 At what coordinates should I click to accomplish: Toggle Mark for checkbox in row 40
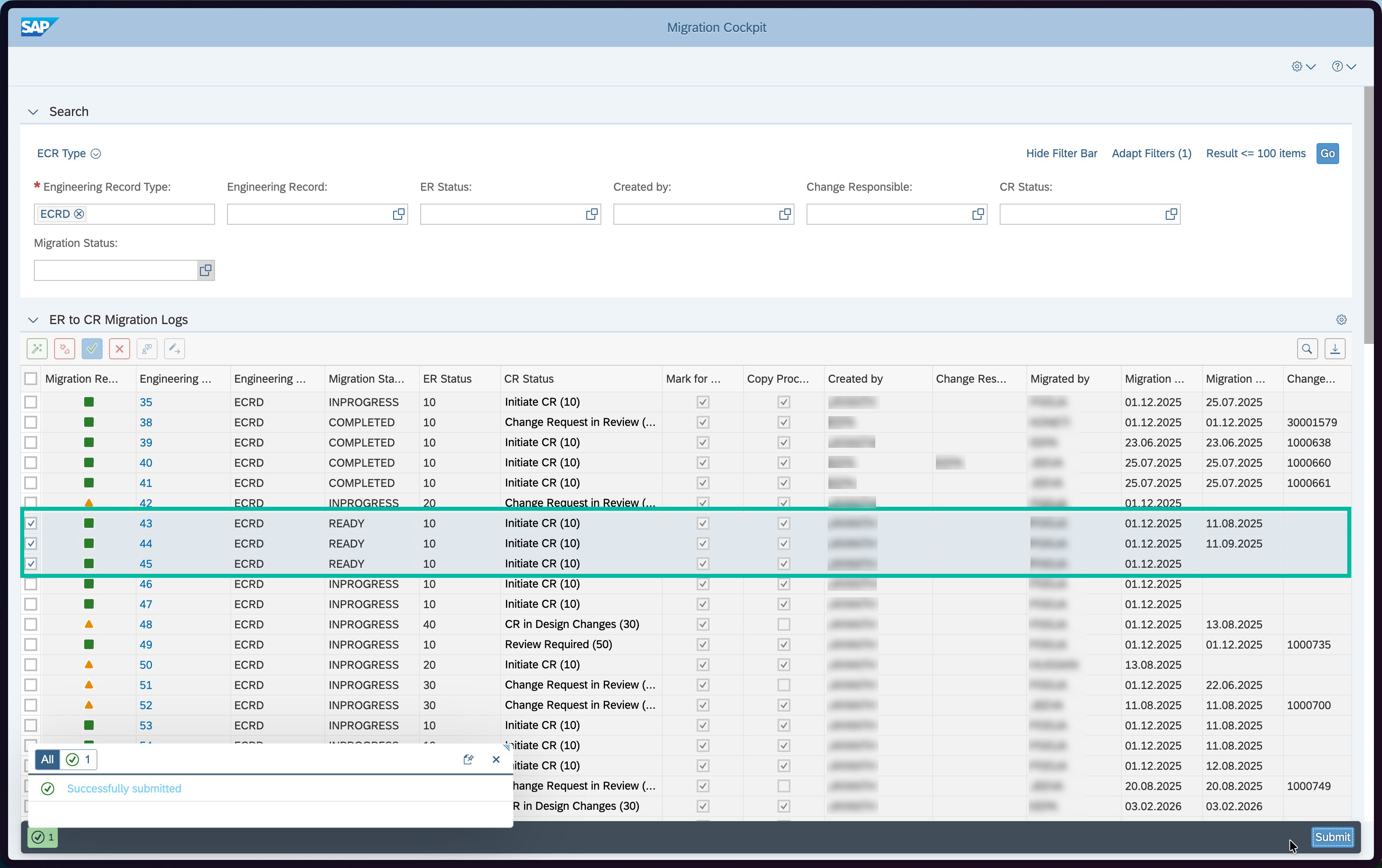point(702,463)
